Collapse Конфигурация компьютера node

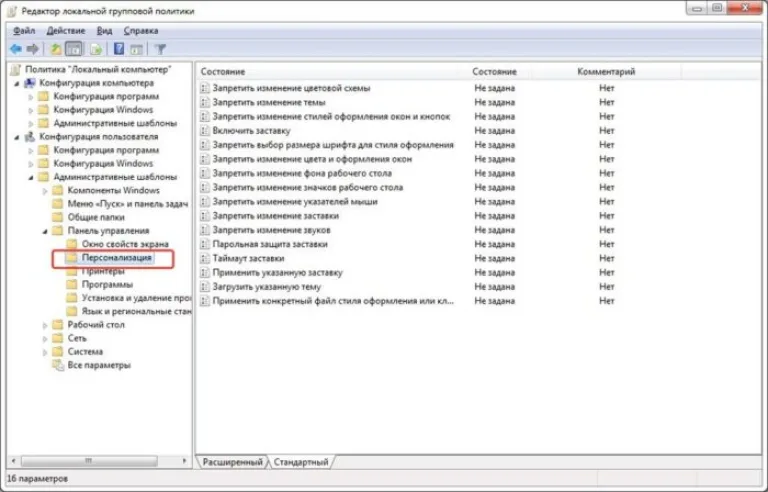pyautogui.click(x=17, y=84)
